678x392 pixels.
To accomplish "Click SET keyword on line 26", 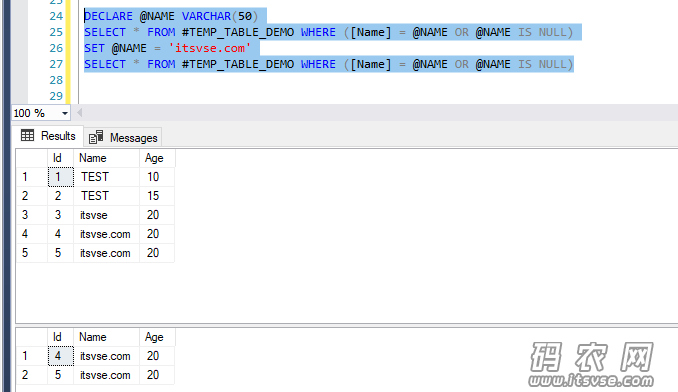I will [94, 48].
